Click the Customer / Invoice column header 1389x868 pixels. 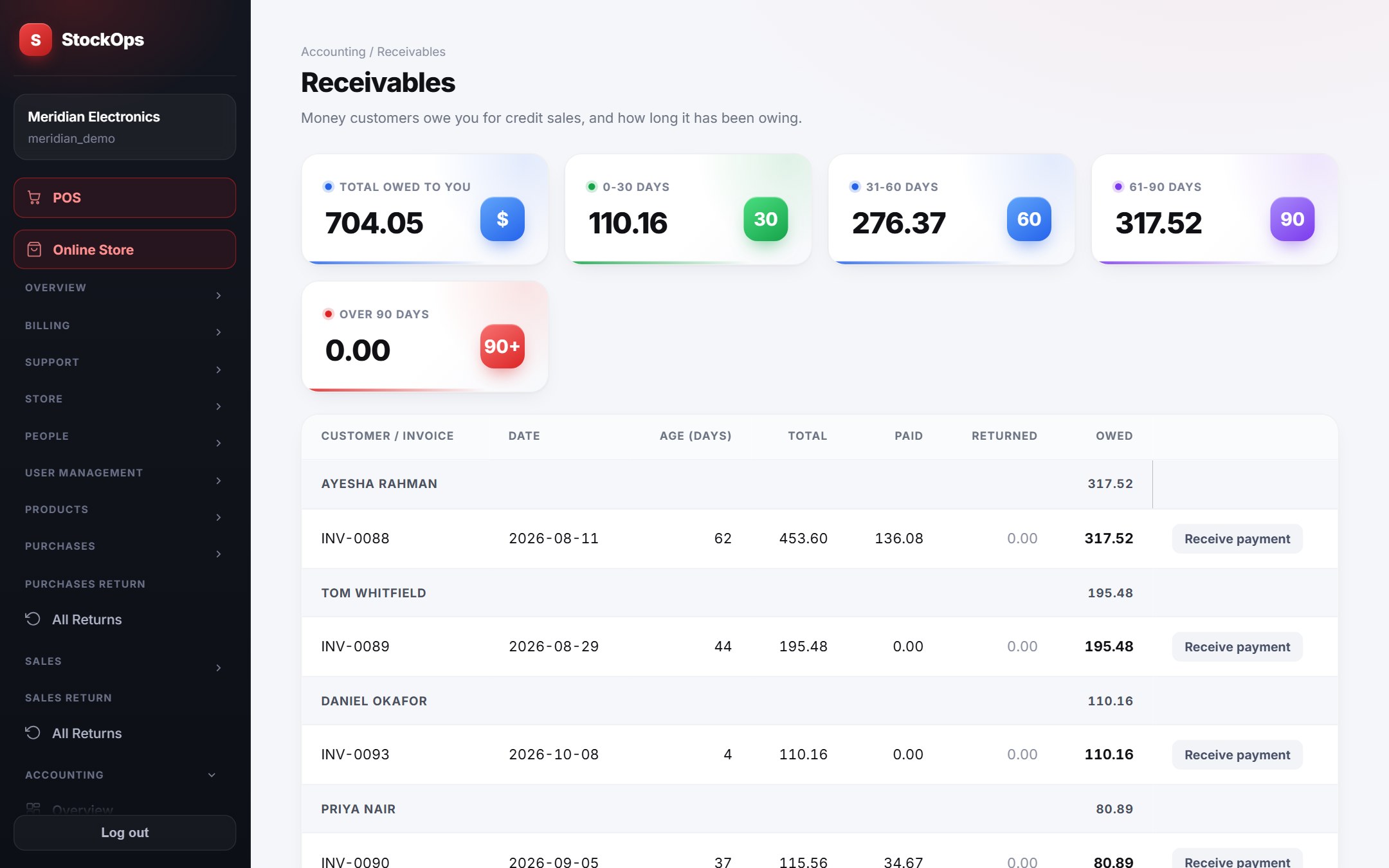point(387,436)
